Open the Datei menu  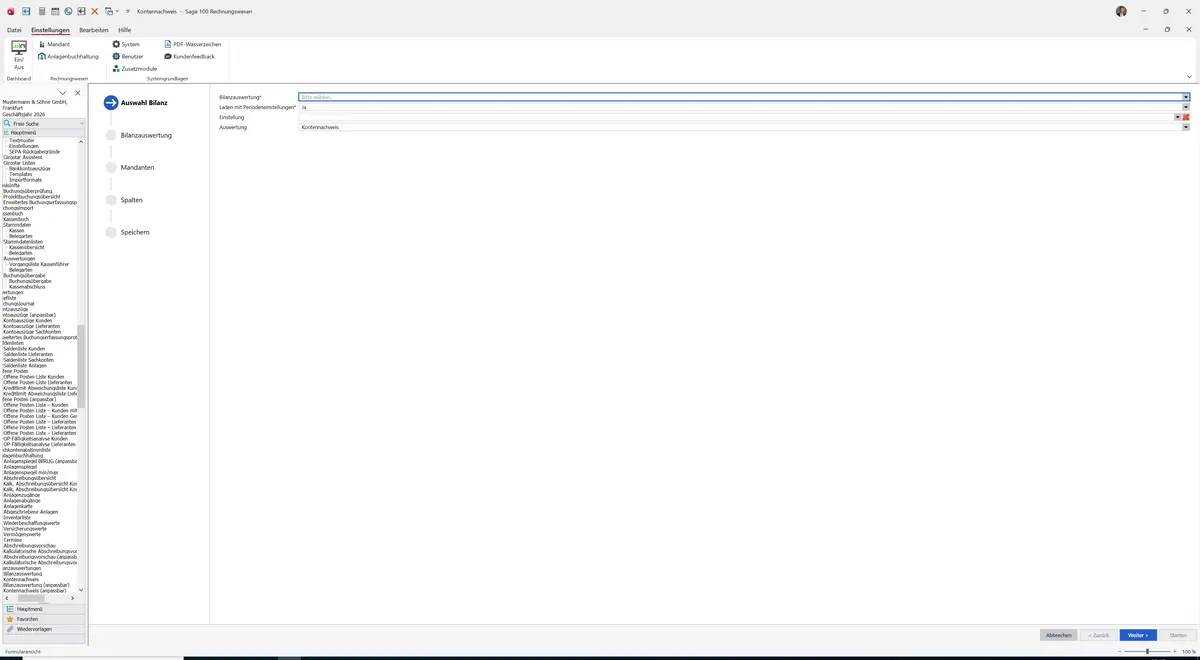pyautogui.click(x=14, y=30)
